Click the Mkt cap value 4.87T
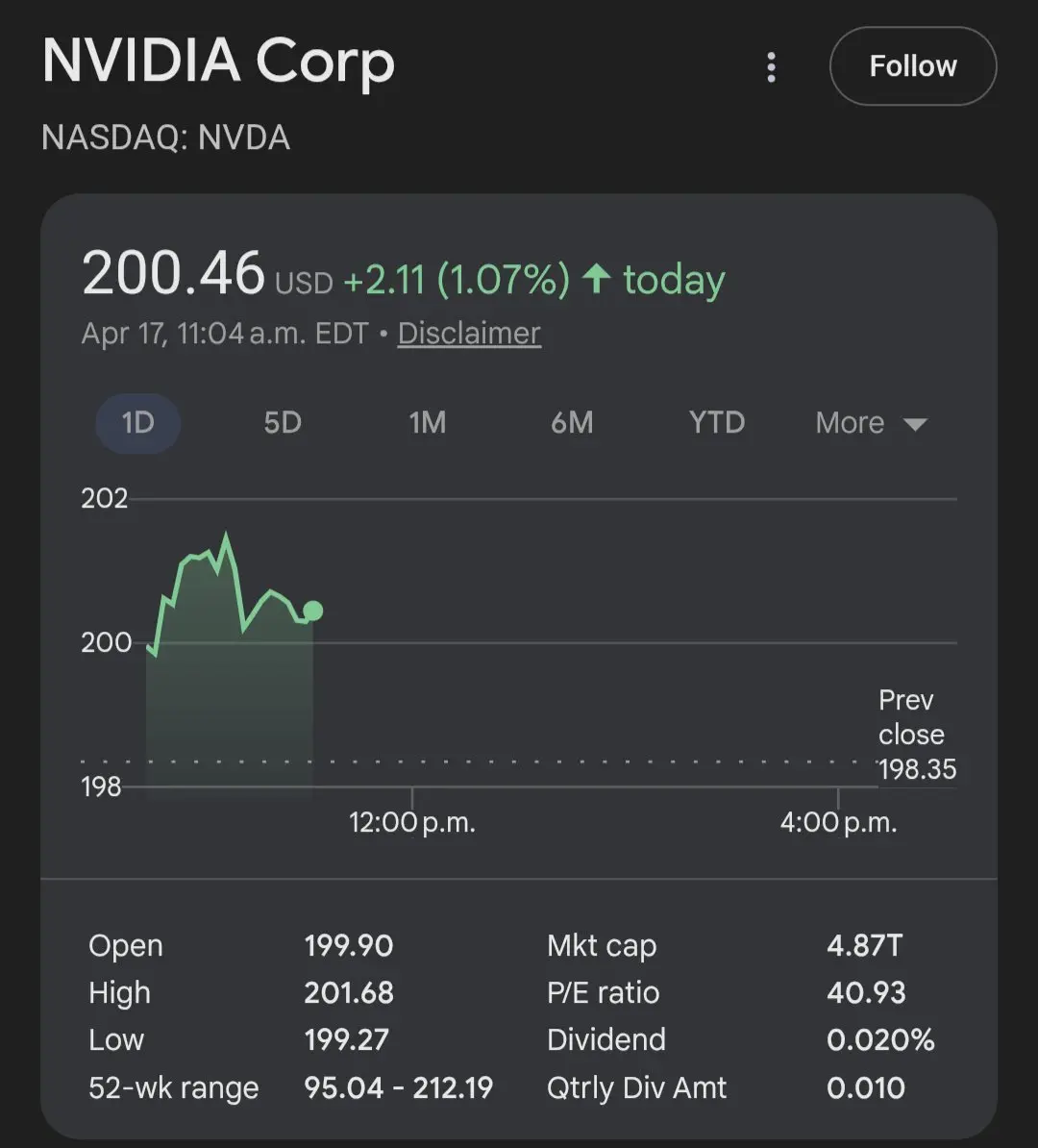The height and width of the screenshot is (1148, 1038). click(x=864, y=945)
